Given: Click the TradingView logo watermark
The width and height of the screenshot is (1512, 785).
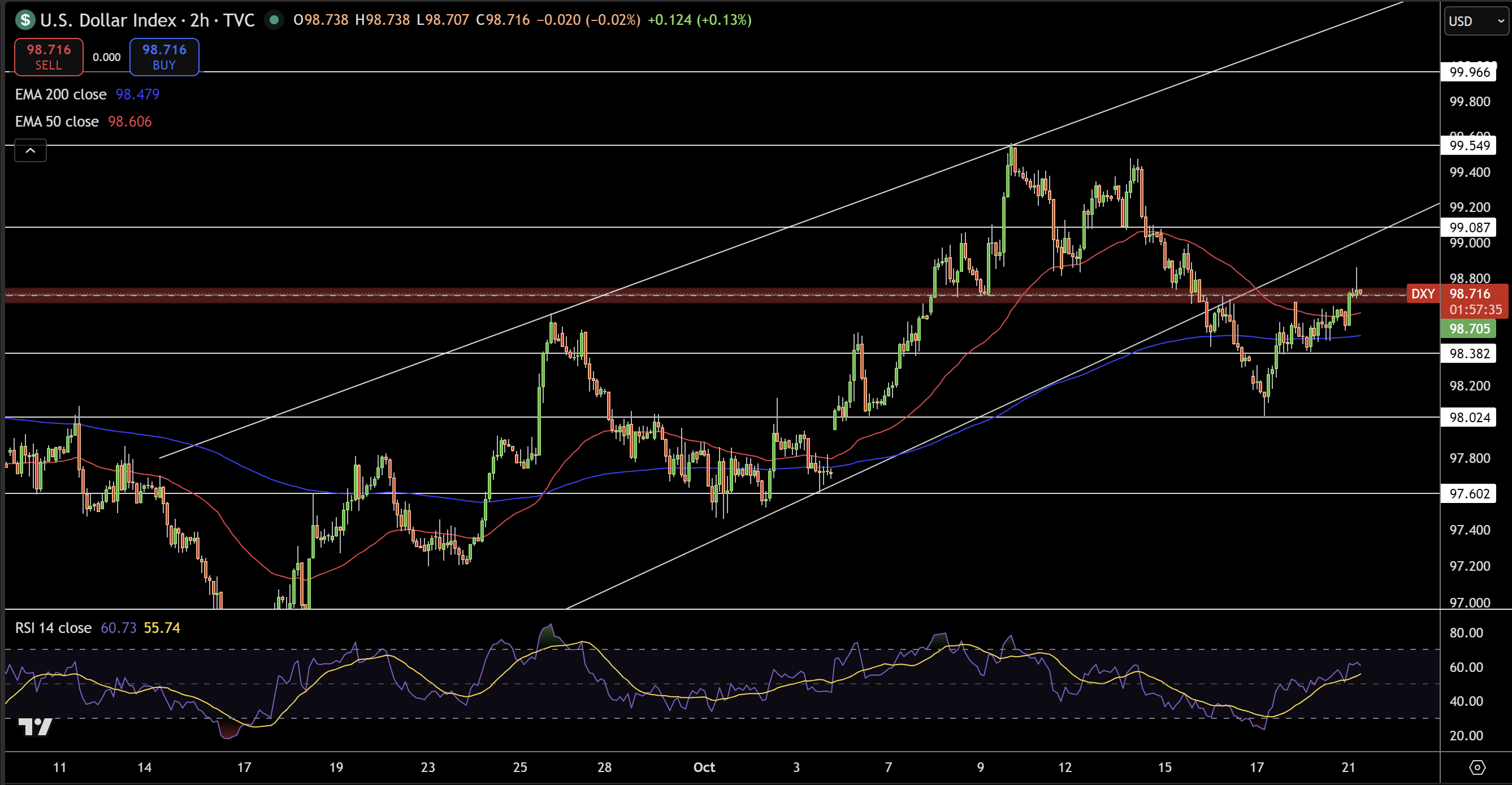Looking at the screenshot, I should (35, 727).
